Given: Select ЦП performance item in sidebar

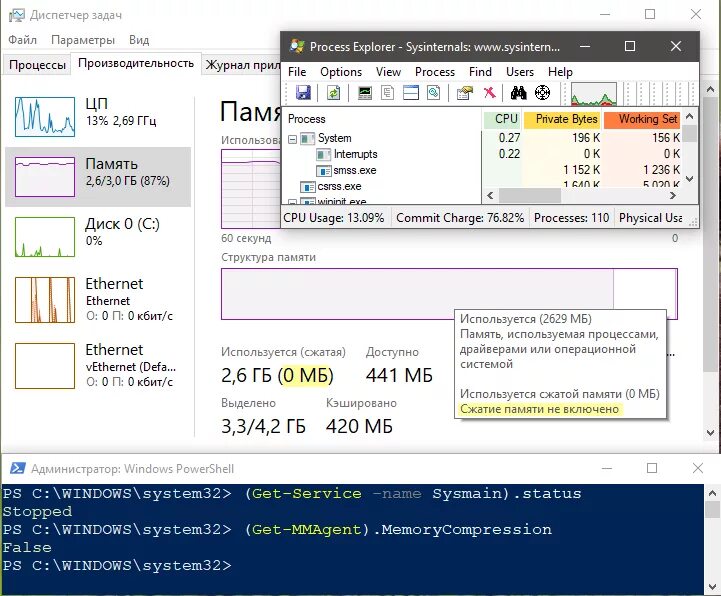Looking at the screenshot, I should pos(97,117).
